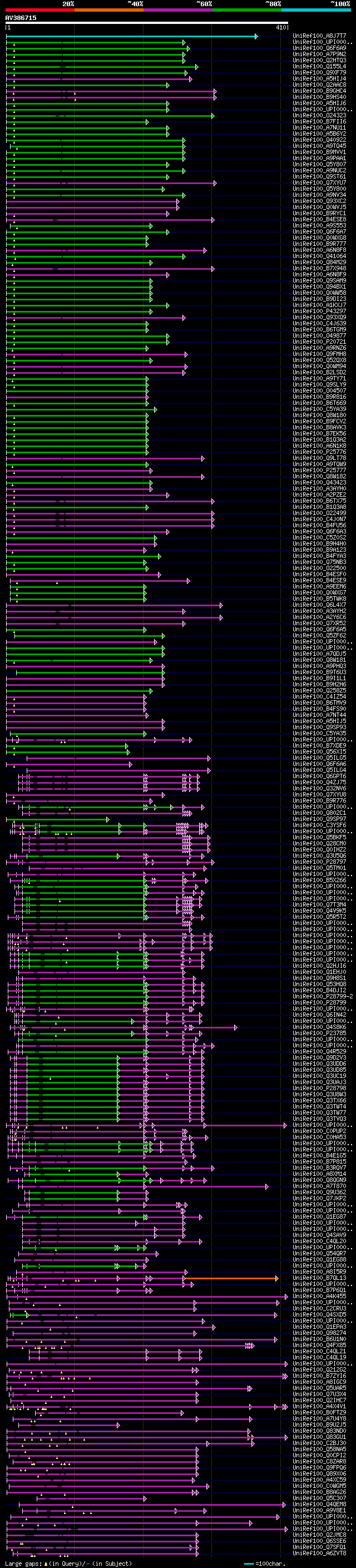356x1568 pixels.
Task: Select hit UniRef100_B7FII6
Action: point(319,121)
